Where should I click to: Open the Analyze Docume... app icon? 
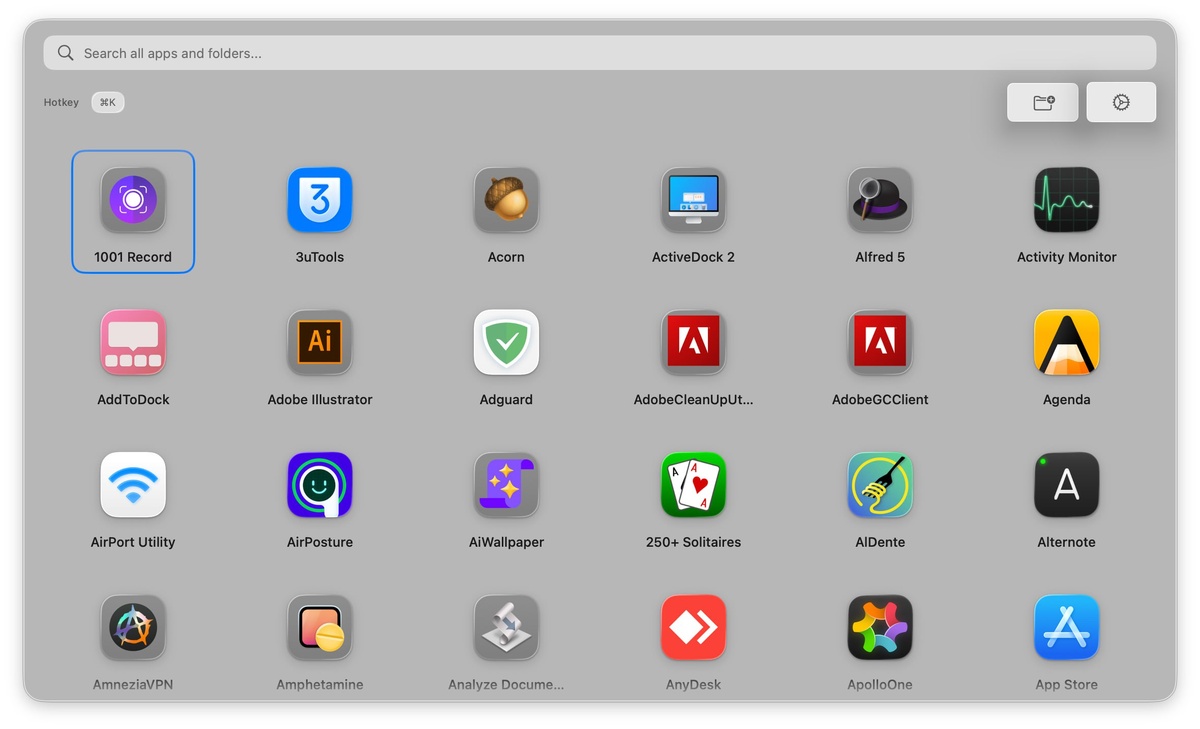point(506,628)
